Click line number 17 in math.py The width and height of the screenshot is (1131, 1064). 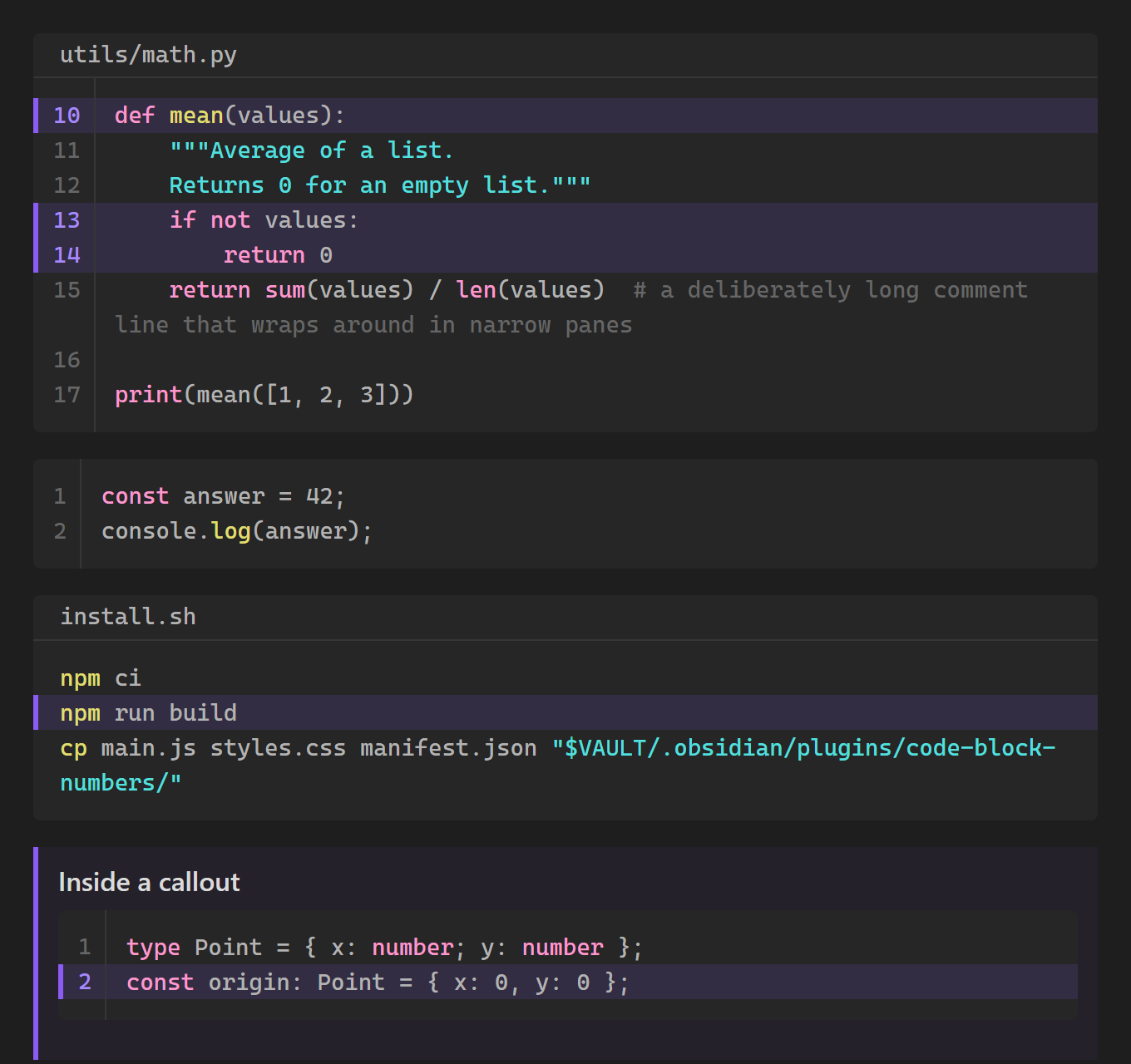point(67,395)
